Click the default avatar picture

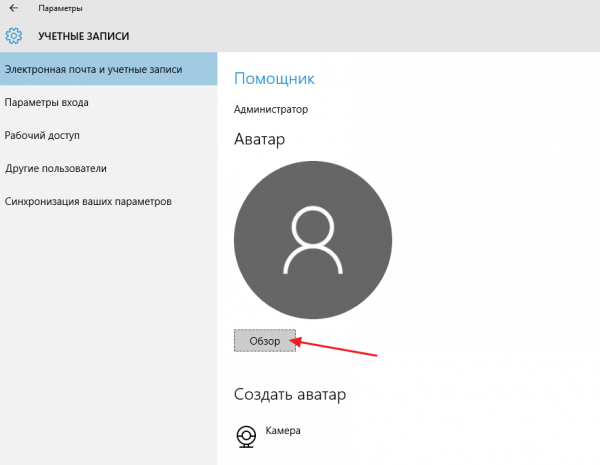point(313,240)
